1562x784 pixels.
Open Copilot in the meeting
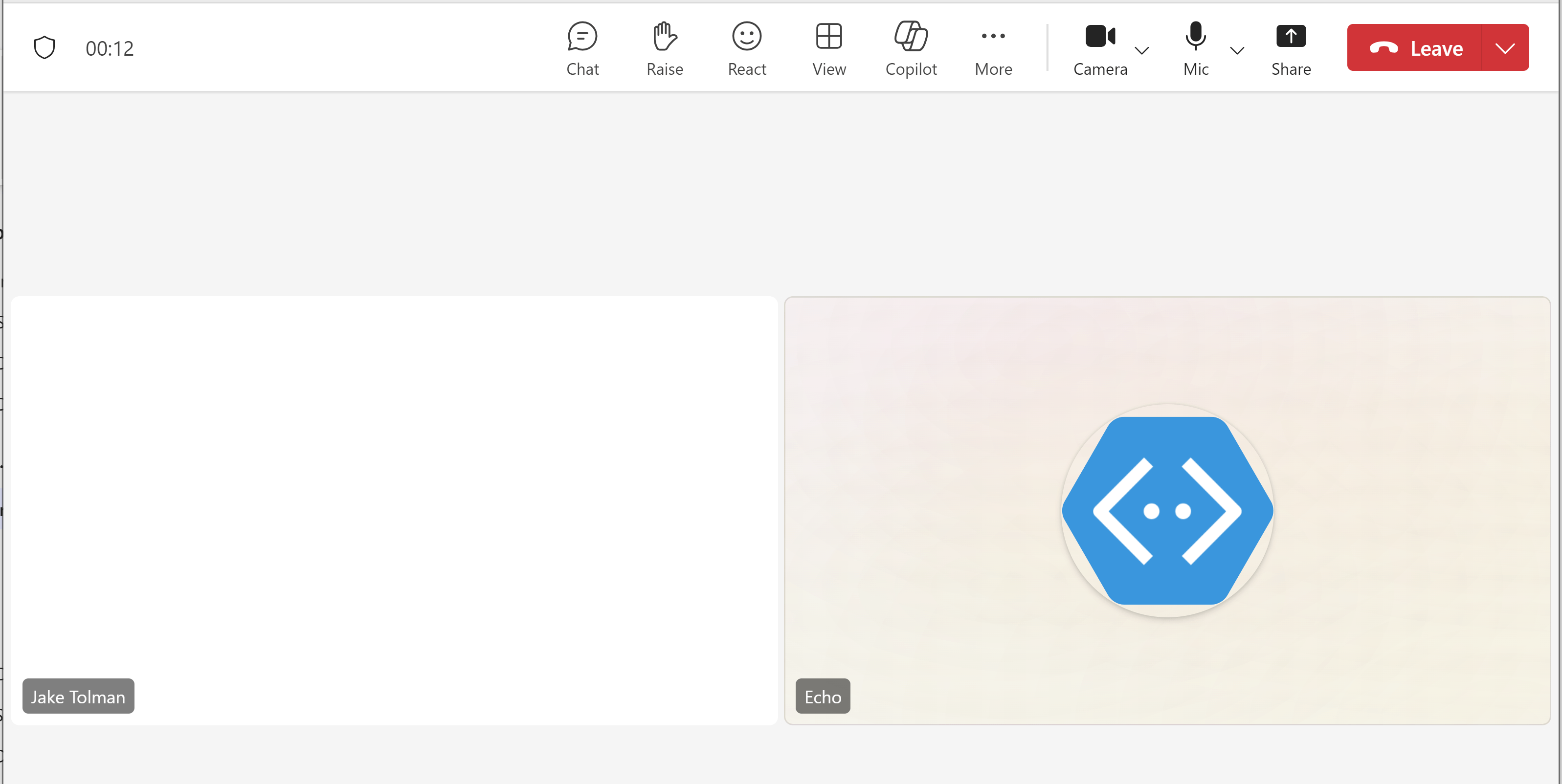point(911,48)
